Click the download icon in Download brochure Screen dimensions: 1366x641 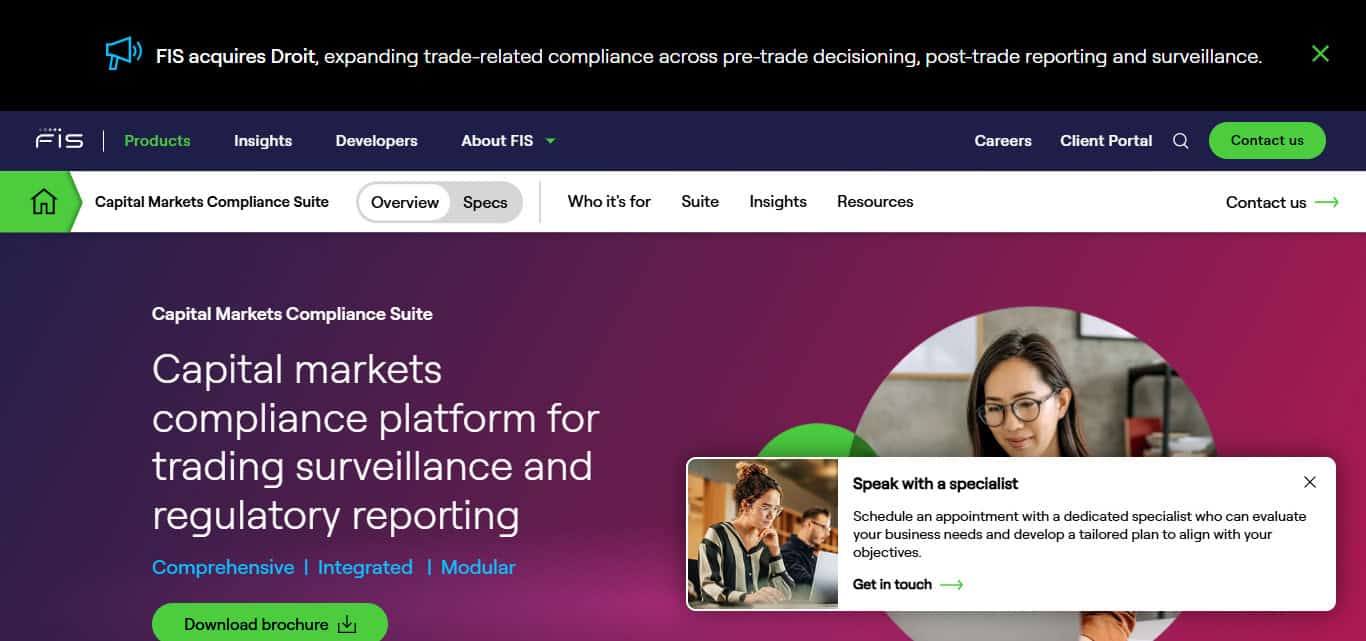(347, 625)
